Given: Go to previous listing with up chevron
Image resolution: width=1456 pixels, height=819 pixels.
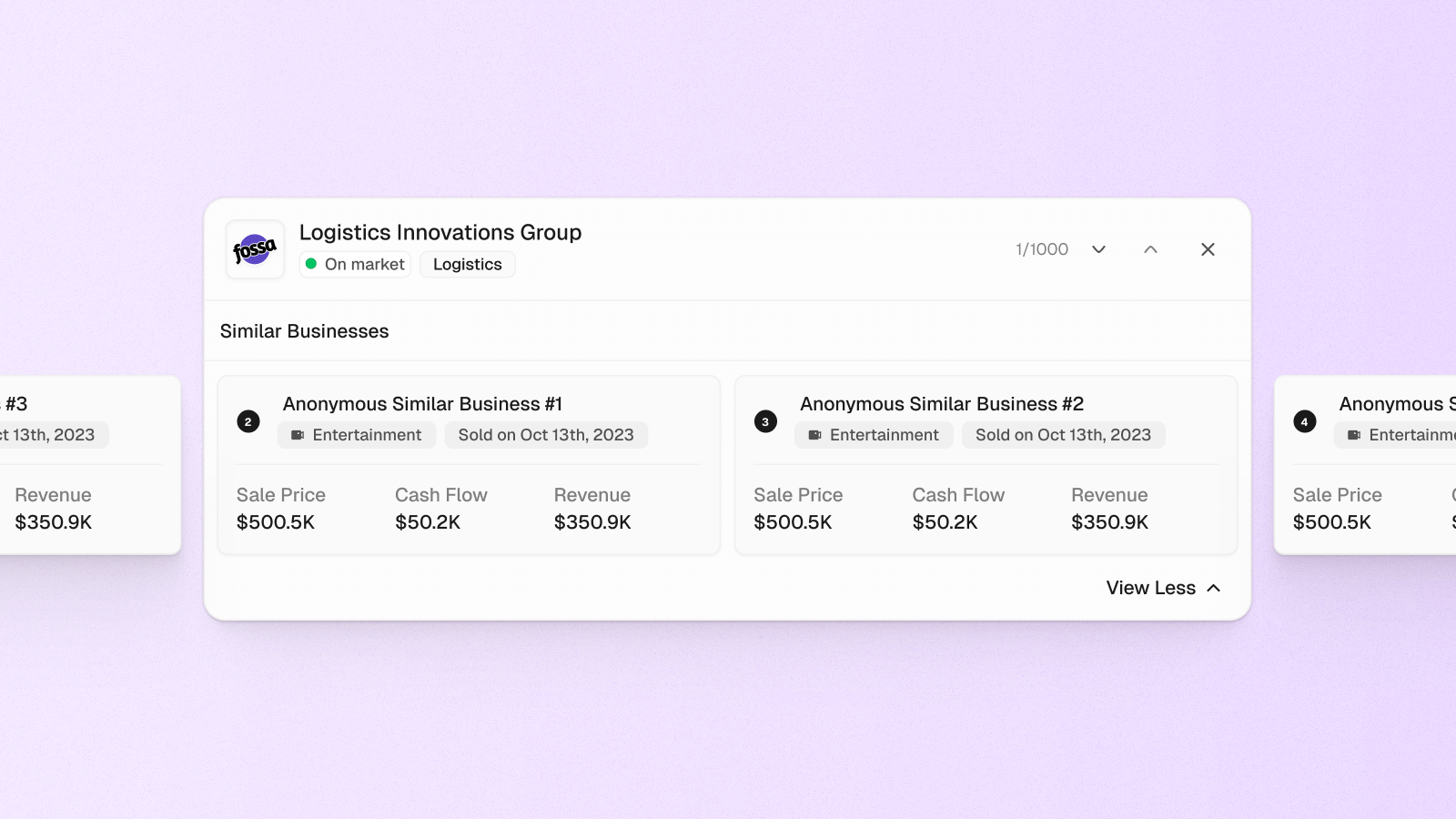Looking at the screenshot, I should coord(1150,249).
